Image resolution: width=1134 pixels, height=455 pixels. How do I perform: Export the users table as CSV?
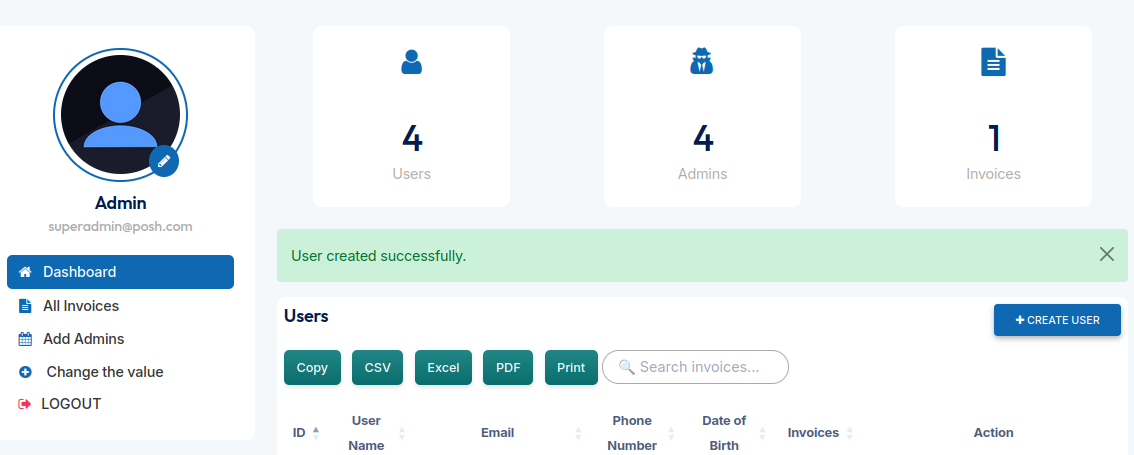pos(377,367)
